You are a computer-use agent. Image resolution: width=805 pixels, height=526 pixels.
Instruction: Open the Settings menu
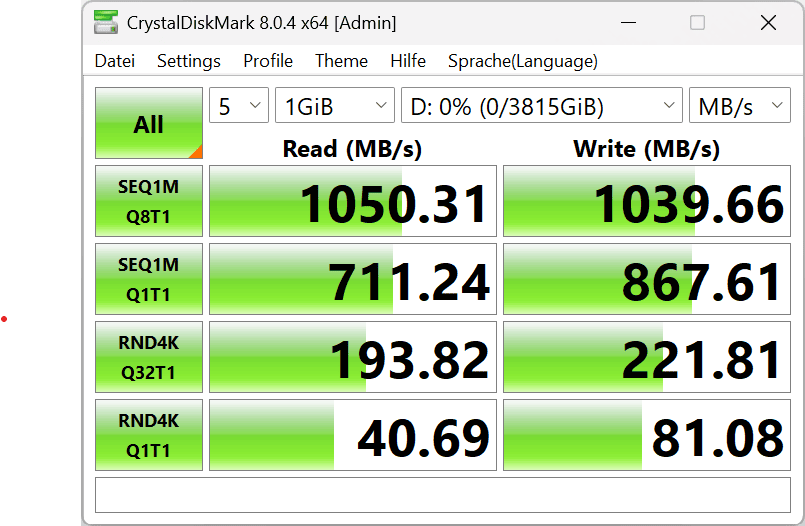pyautogui.click(x=188, y=61)
